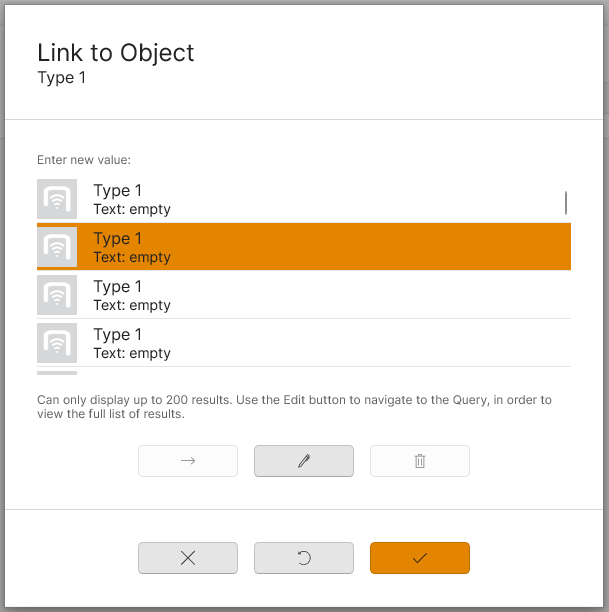Click the highlighted orange entry's sensor icon
The height and width of the screenshot is (612, 609).
click(57, 247)
